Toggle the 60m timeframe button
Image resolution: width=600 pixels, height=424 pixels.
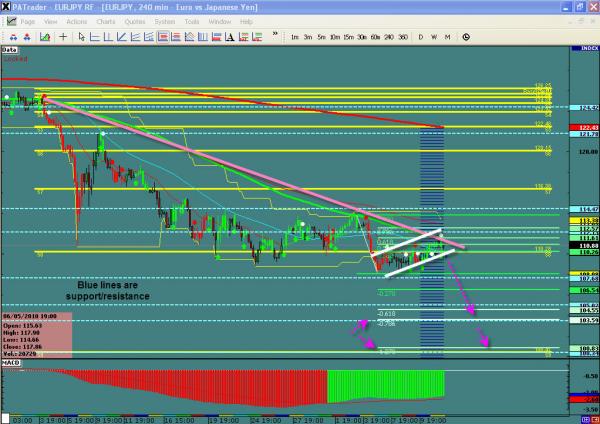[x=374, y=37]
